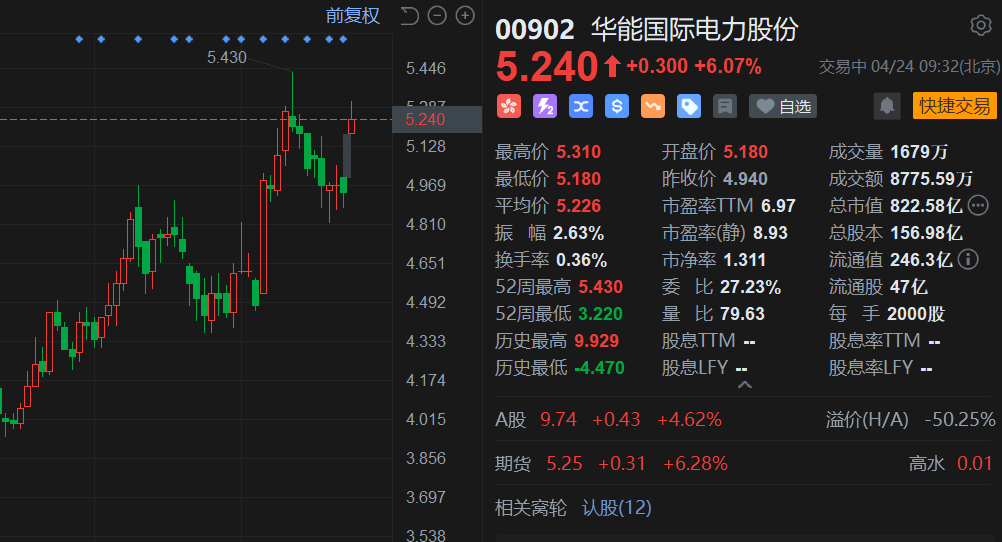Click the 历史最高 value 9.929
Screen dimensions: 1002x542
(x=596, y=341)
